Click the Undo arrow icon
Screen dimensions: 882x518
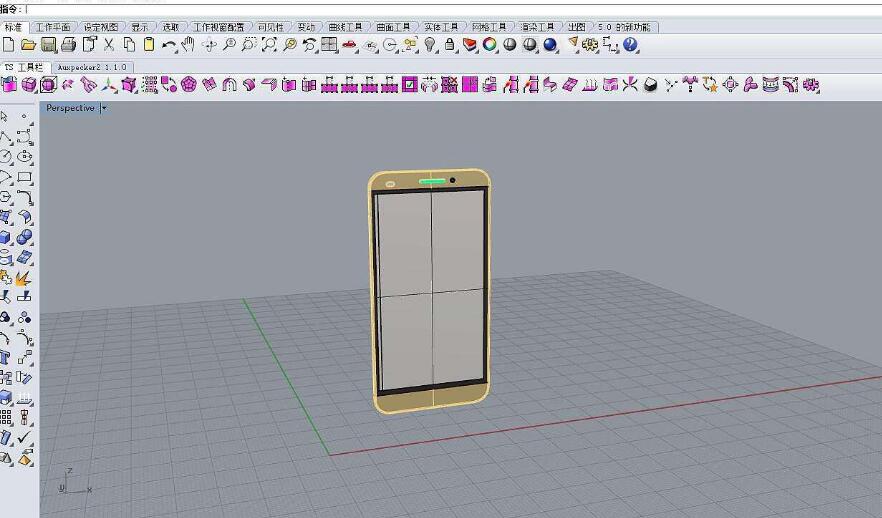[169, 45]
